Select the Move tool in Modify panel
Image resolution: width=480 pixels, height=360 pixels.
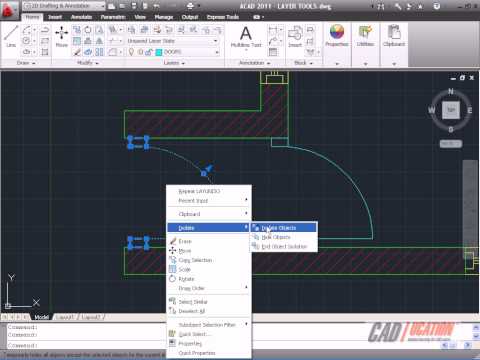62,37
